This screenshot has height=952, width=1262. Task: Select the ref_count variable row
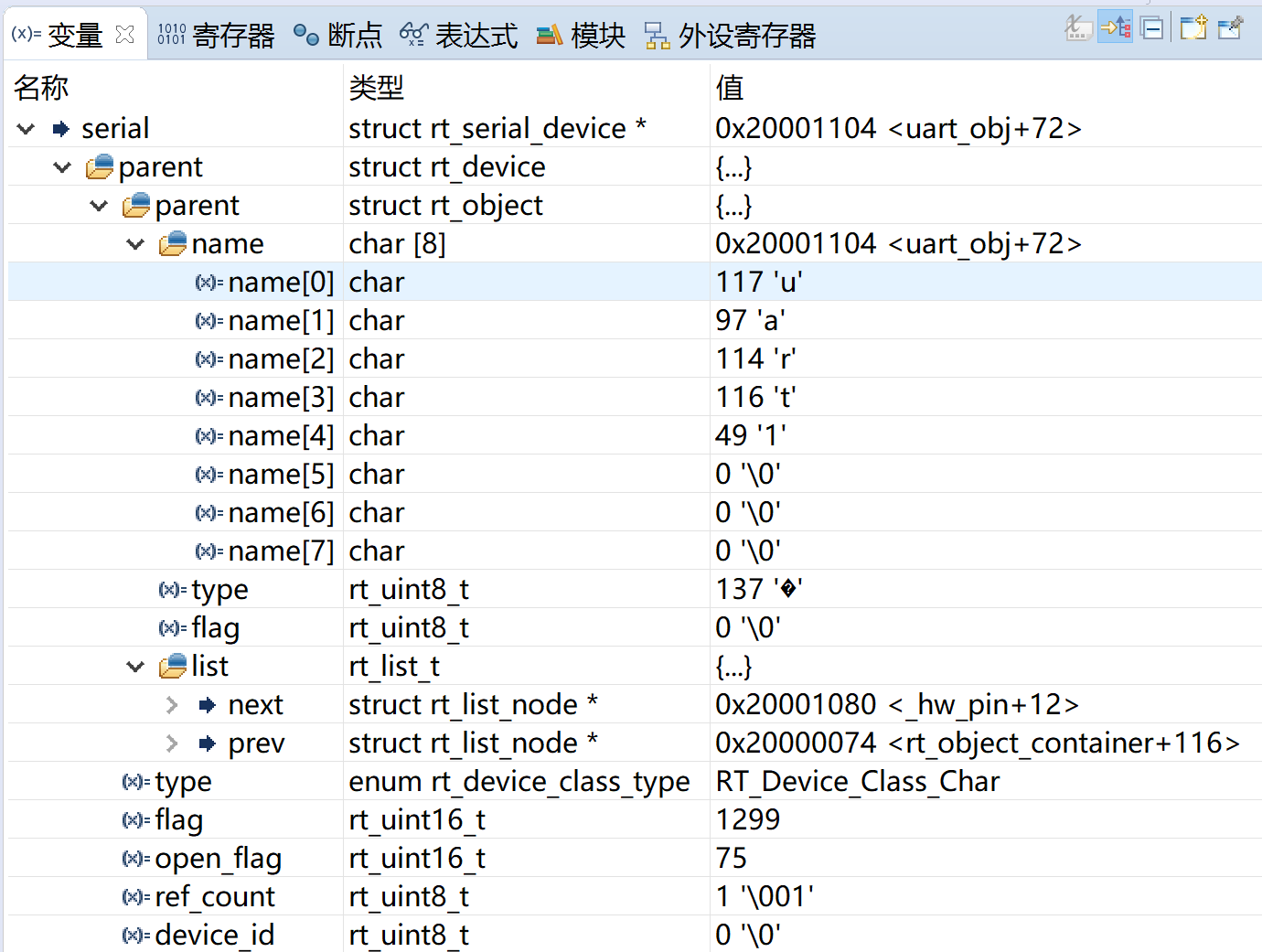(x=214, y=896)
